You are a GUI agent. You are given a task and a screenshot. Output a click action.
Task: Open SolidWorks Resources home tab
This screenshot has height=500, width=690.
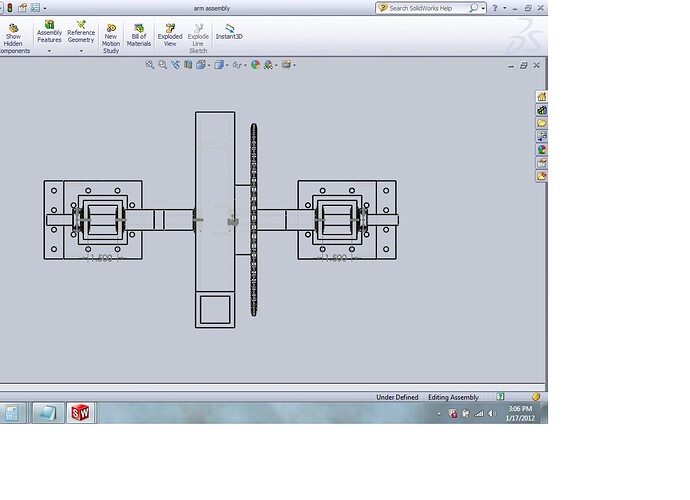point(542,96)
